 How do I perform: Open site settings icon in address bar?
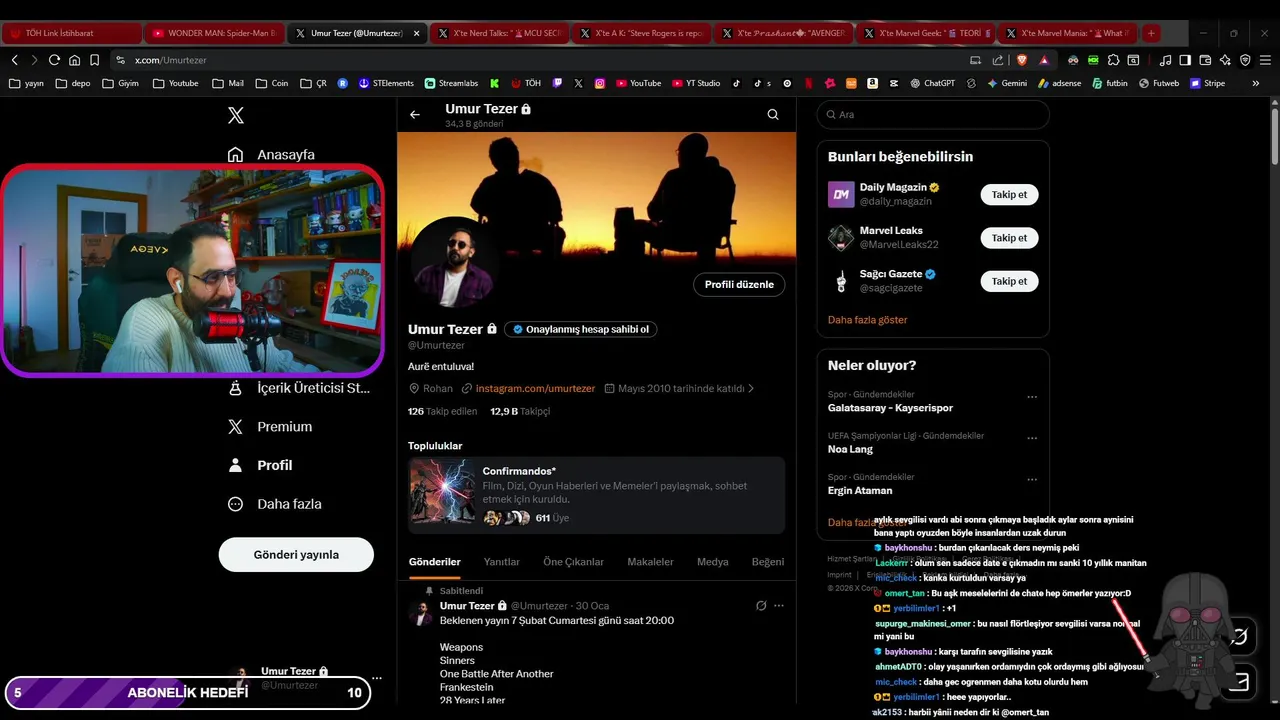coord(121,60)
